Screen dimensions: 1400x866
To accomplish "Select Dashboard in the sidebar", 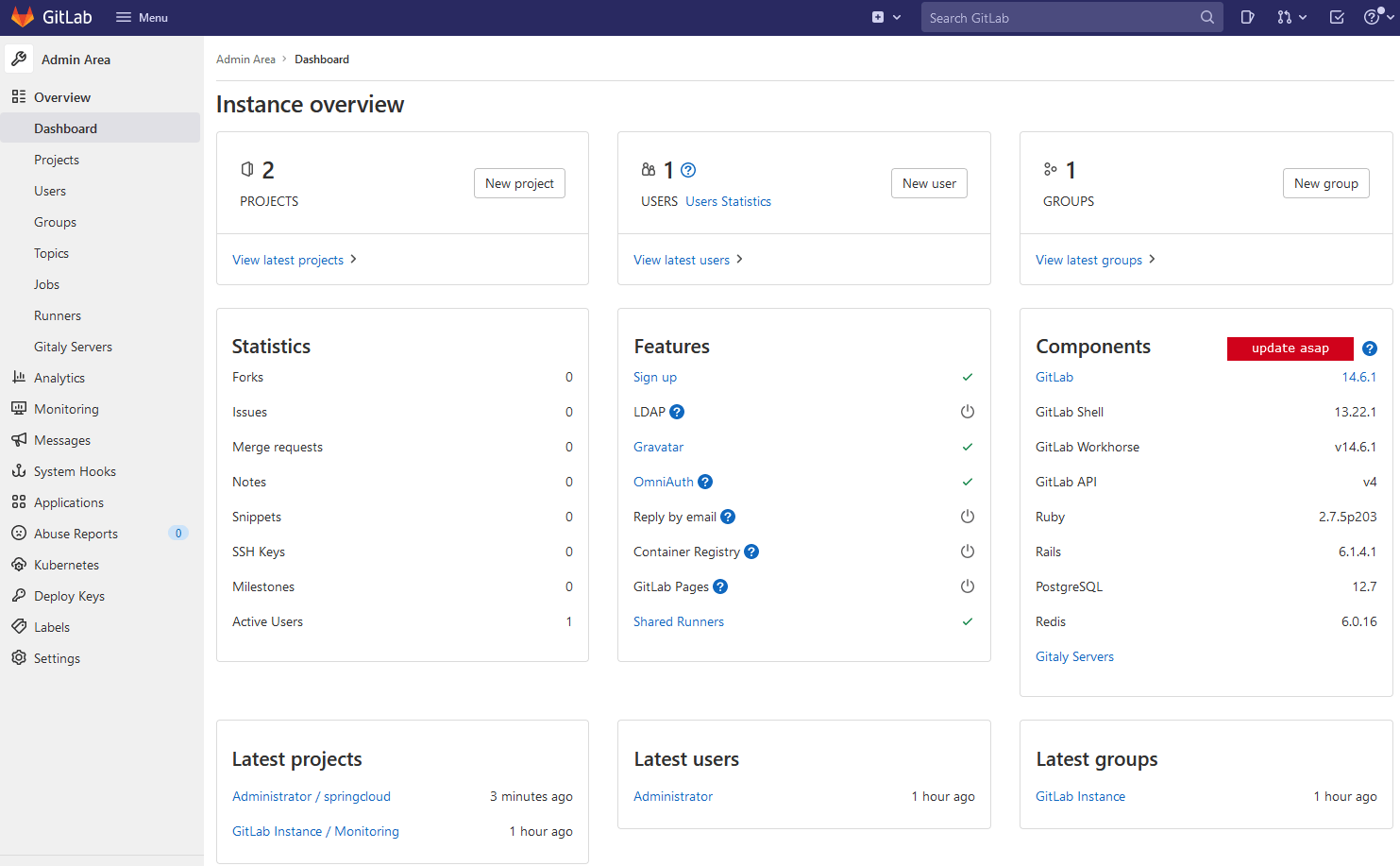I will tap(100, 128).
